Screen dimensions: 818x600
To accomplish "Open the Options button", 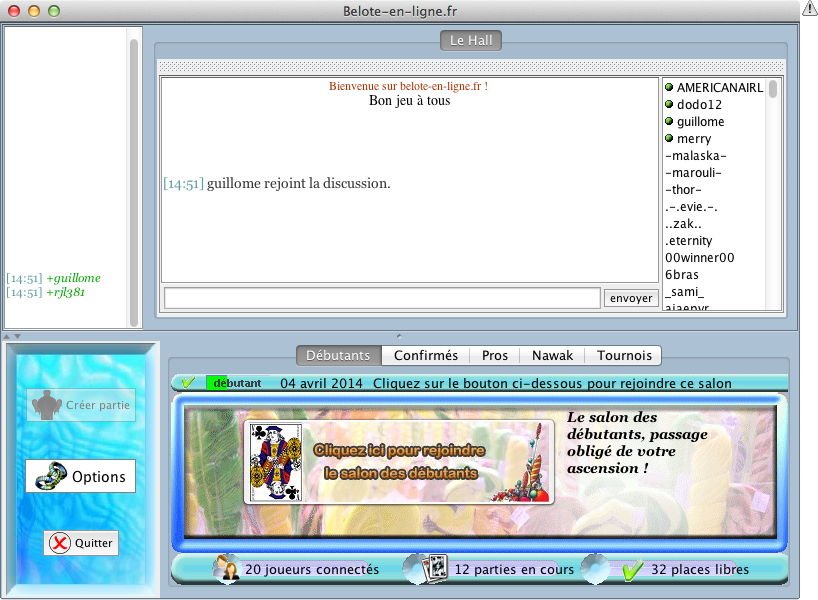I will tap(80, 476).
